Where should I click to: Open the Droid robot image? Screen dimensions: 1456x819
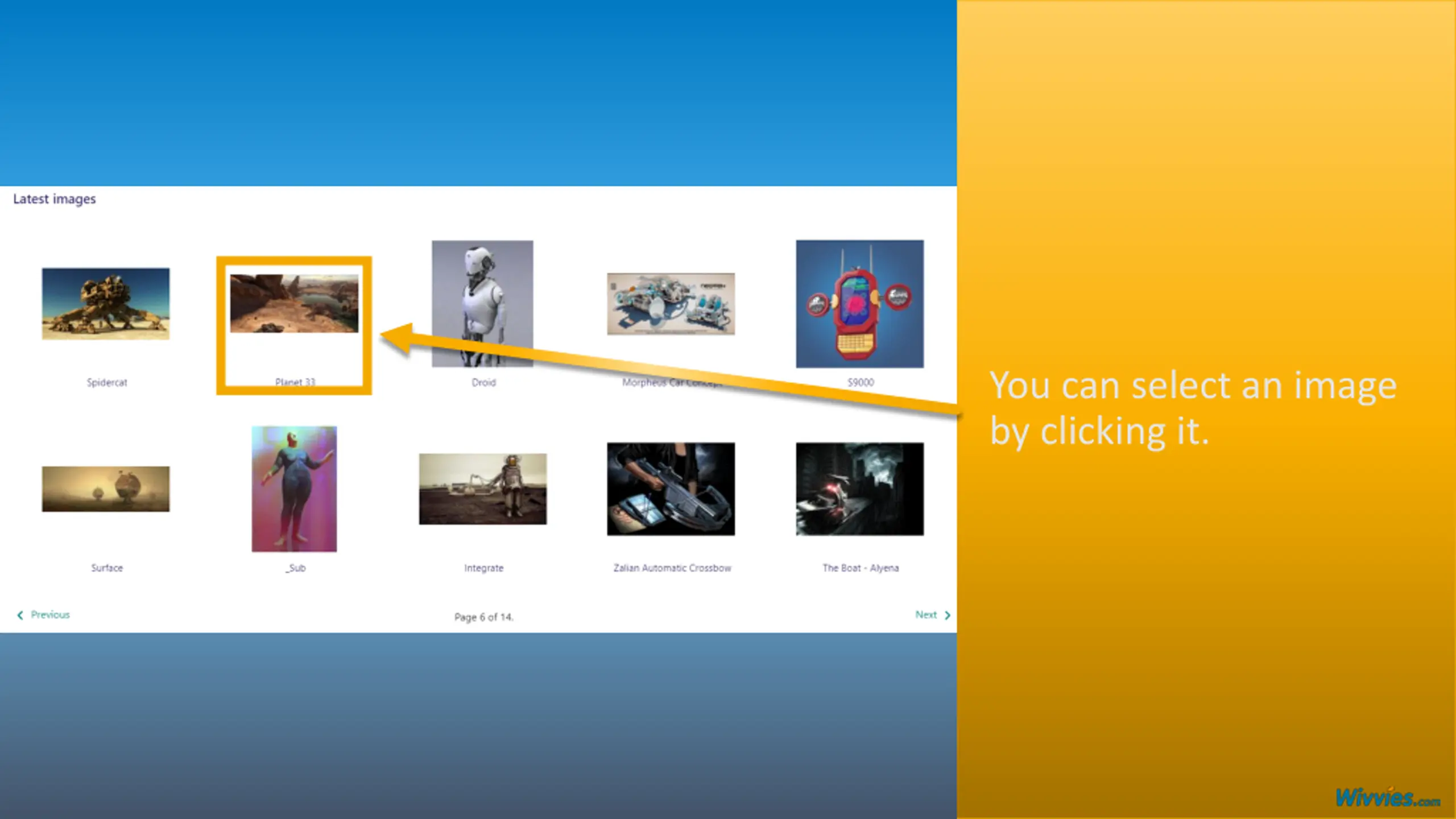click(x=482, y=304)
